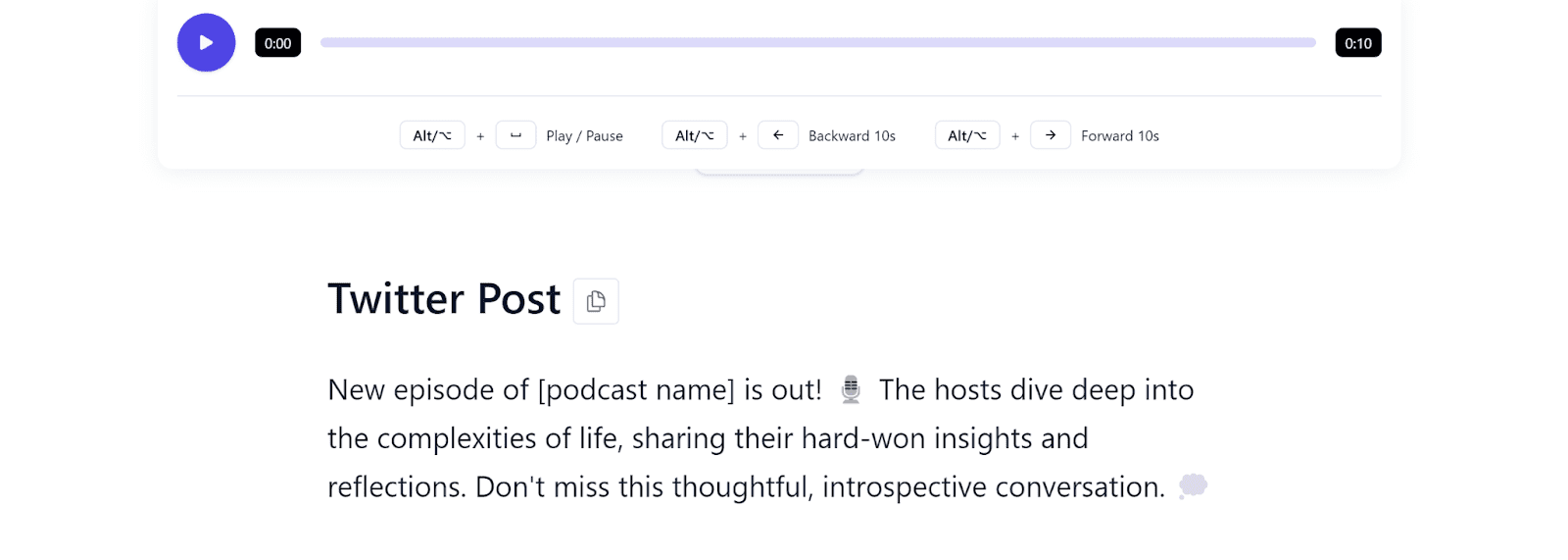1568x560 pixels.
Task: Click the 0:10 total duration label
Action: tap(1358, 43)
